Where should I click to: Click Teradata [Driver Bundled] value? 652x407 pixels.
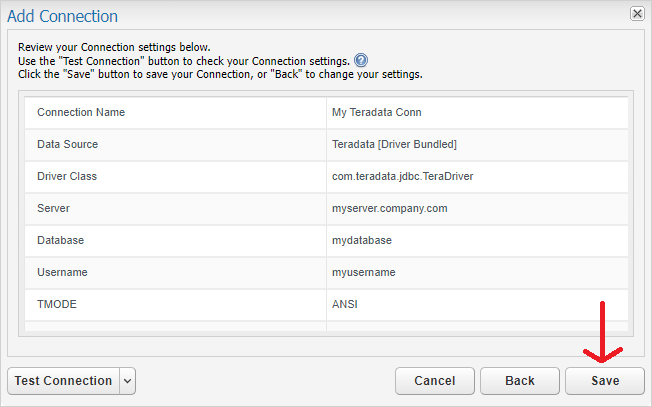tap(394, 144)
